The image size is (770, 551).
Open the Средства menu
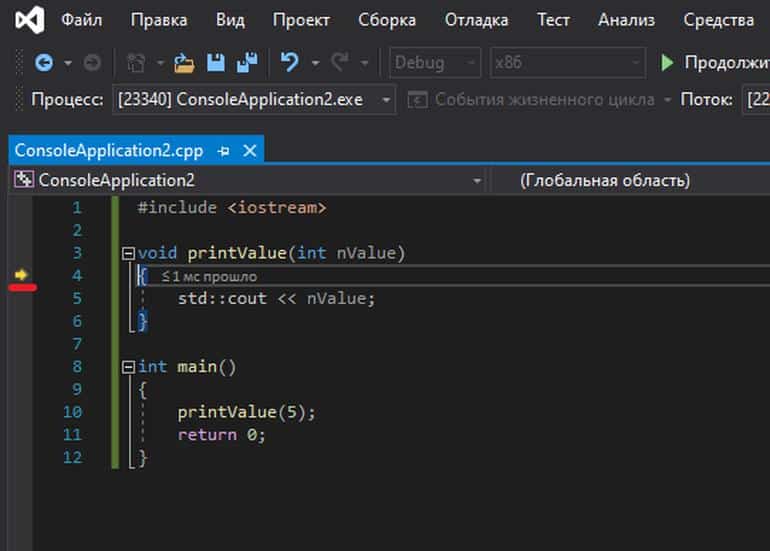tap(718, 20)
